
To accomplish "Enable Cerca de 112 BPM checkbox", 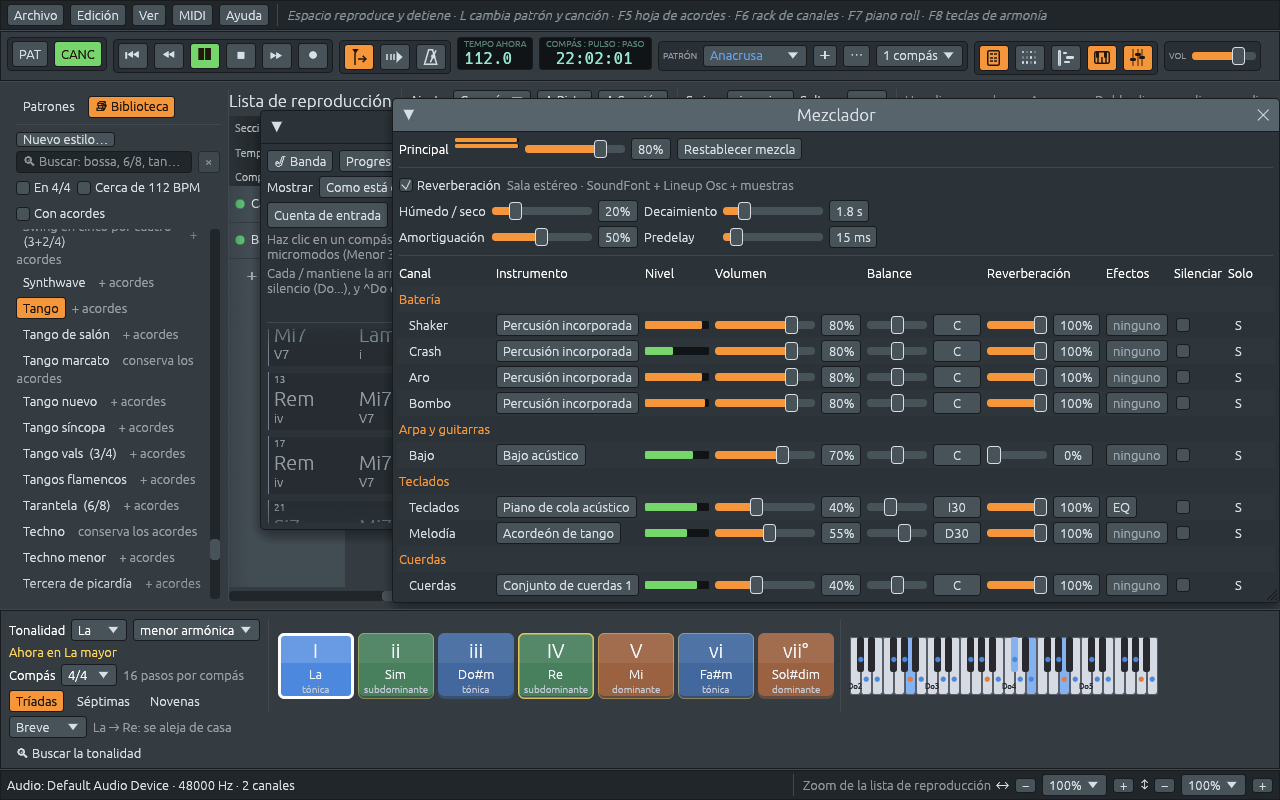I will (84, 188).
